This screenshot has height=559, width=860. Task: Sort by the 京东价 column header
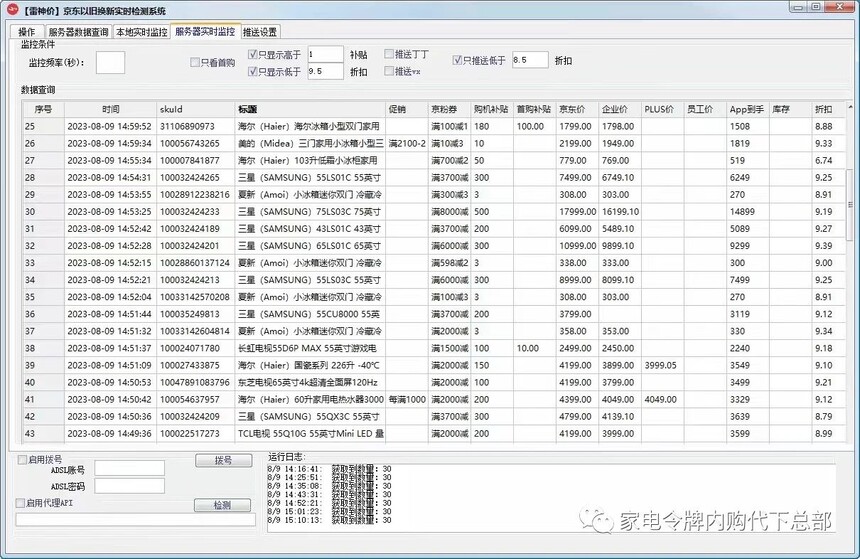tap(577, 109)
